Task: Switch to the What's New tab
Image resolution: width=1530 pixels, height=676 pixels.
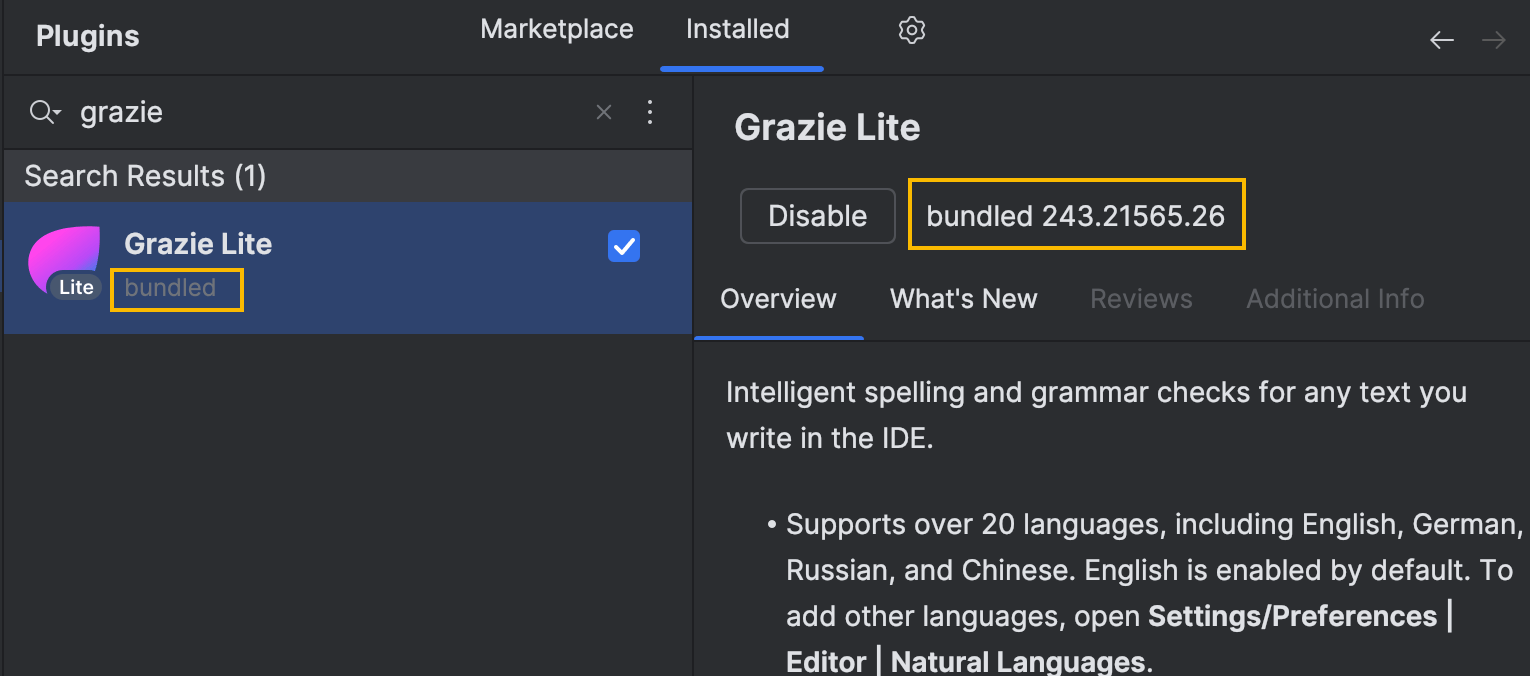Action: 963,299
